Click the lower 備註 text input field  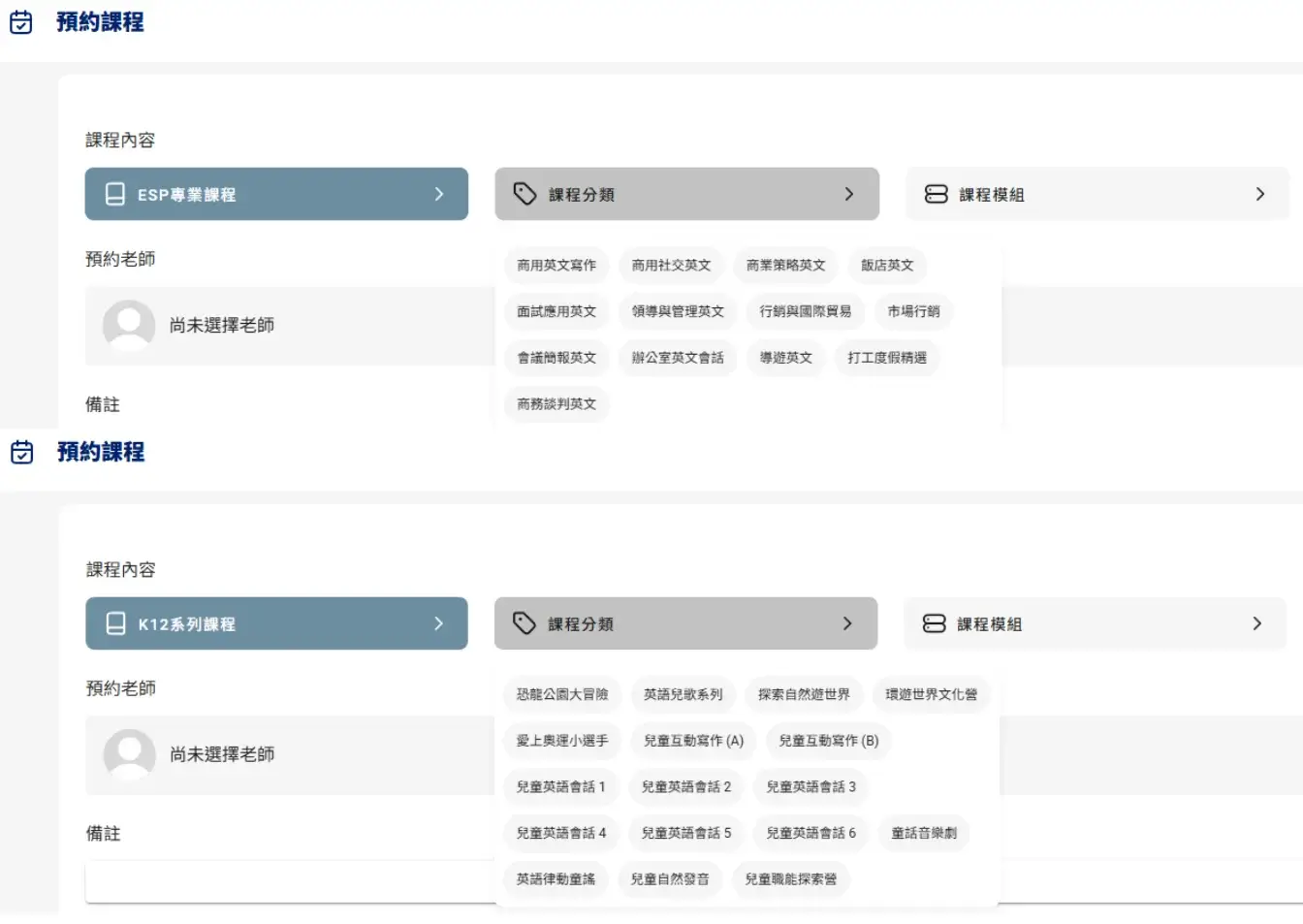(x=289, y=880)
